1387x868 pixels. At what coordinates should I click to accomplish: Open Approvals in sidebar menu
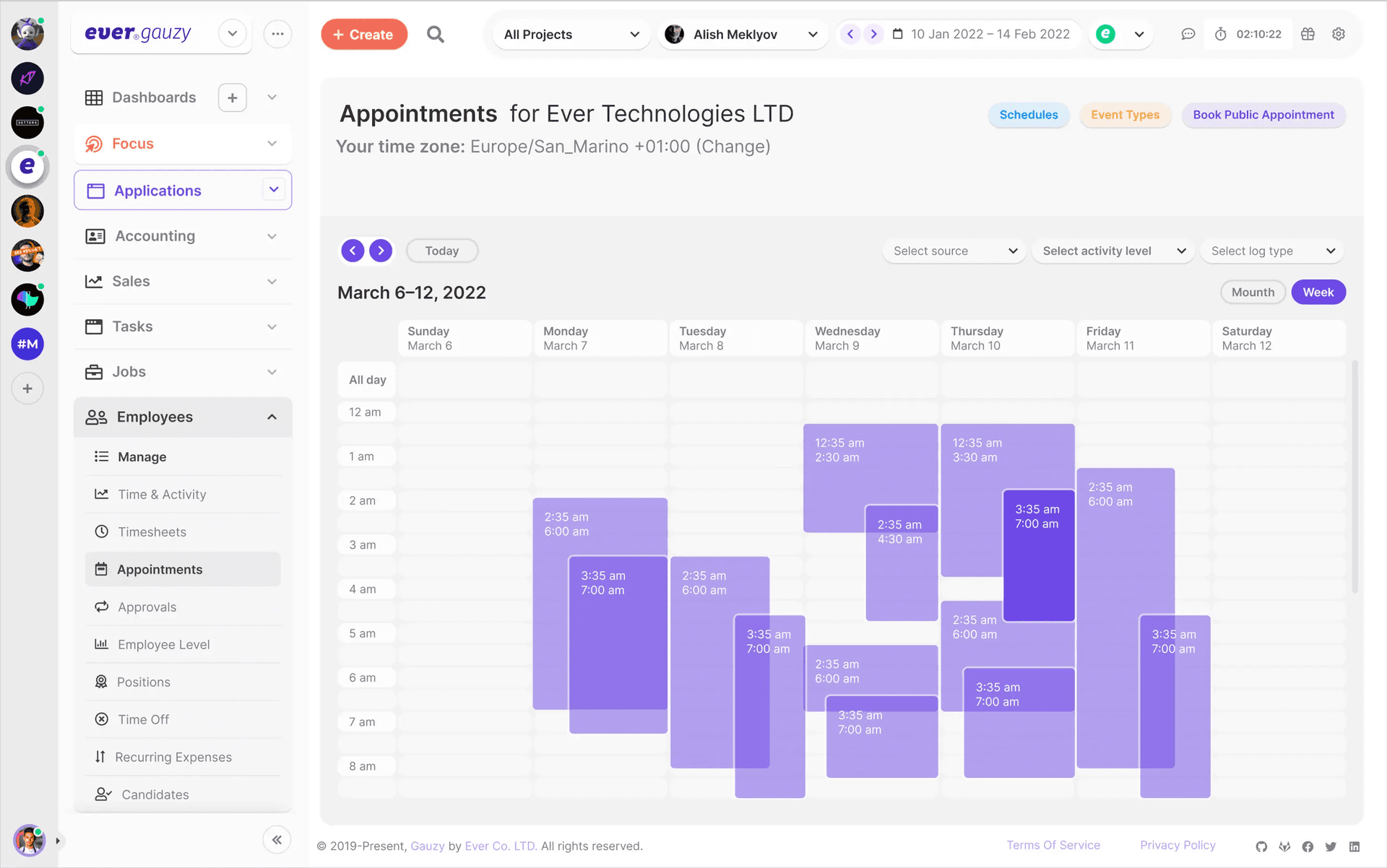pyautogui.click(x=147, y=607)
